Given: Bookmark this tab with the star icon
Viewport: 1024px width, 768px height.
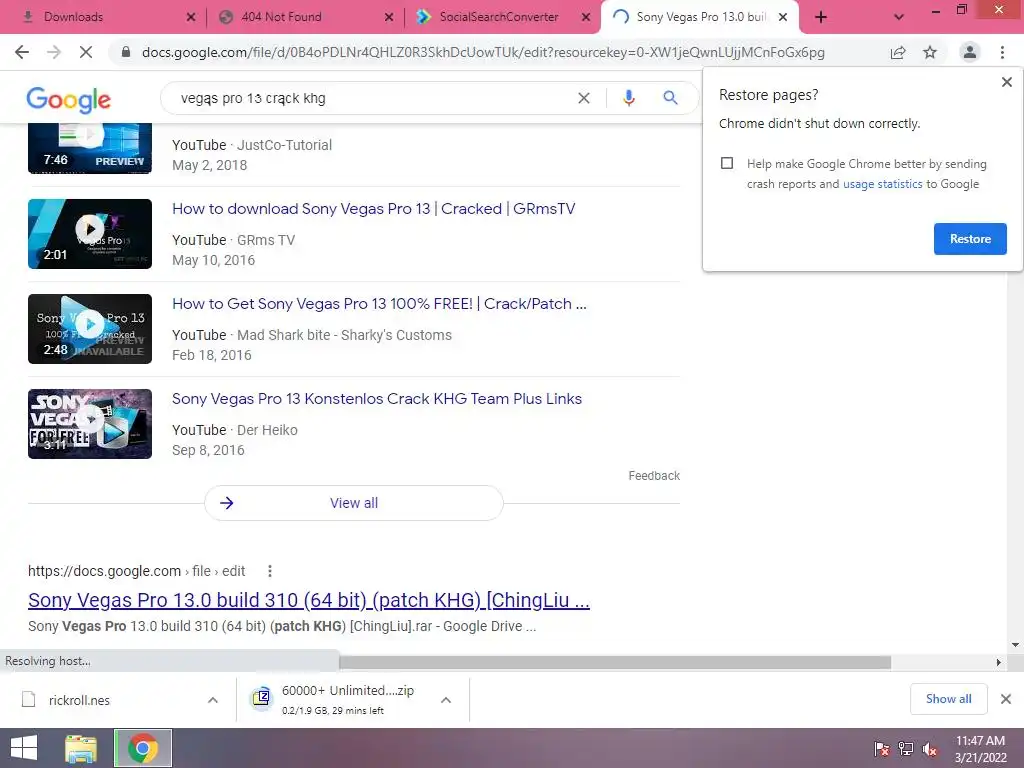Looking at the screenshot, I should (930, 52).
